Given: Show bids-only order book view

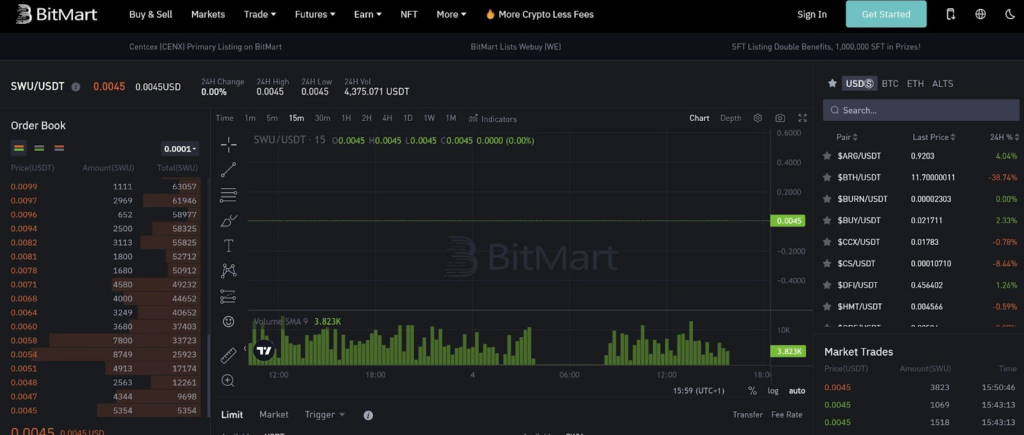Looking at the screenshot, I should [39, 148].
